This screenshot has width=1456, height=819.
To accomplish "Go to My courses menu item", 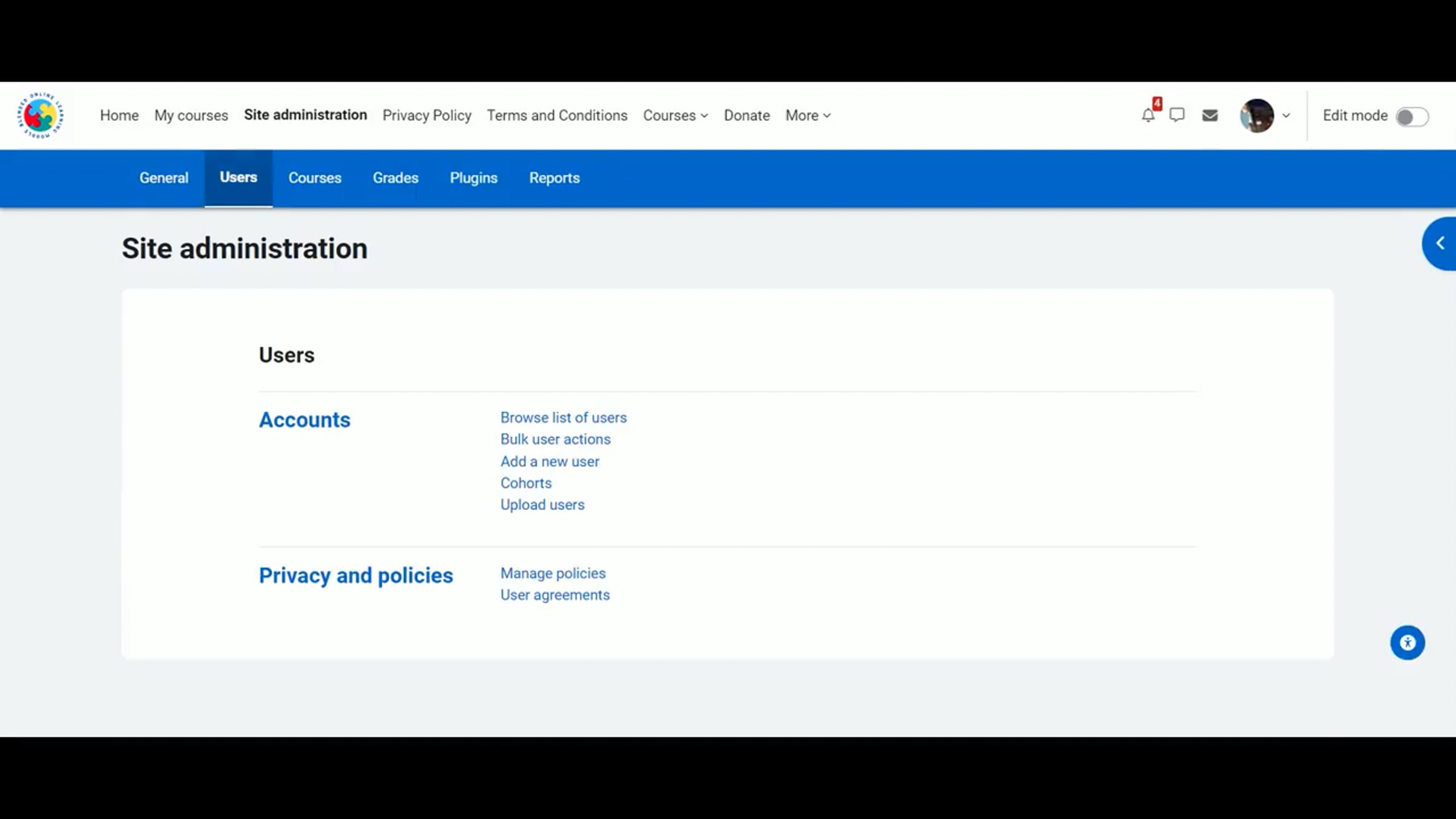I will coord(191,115).
